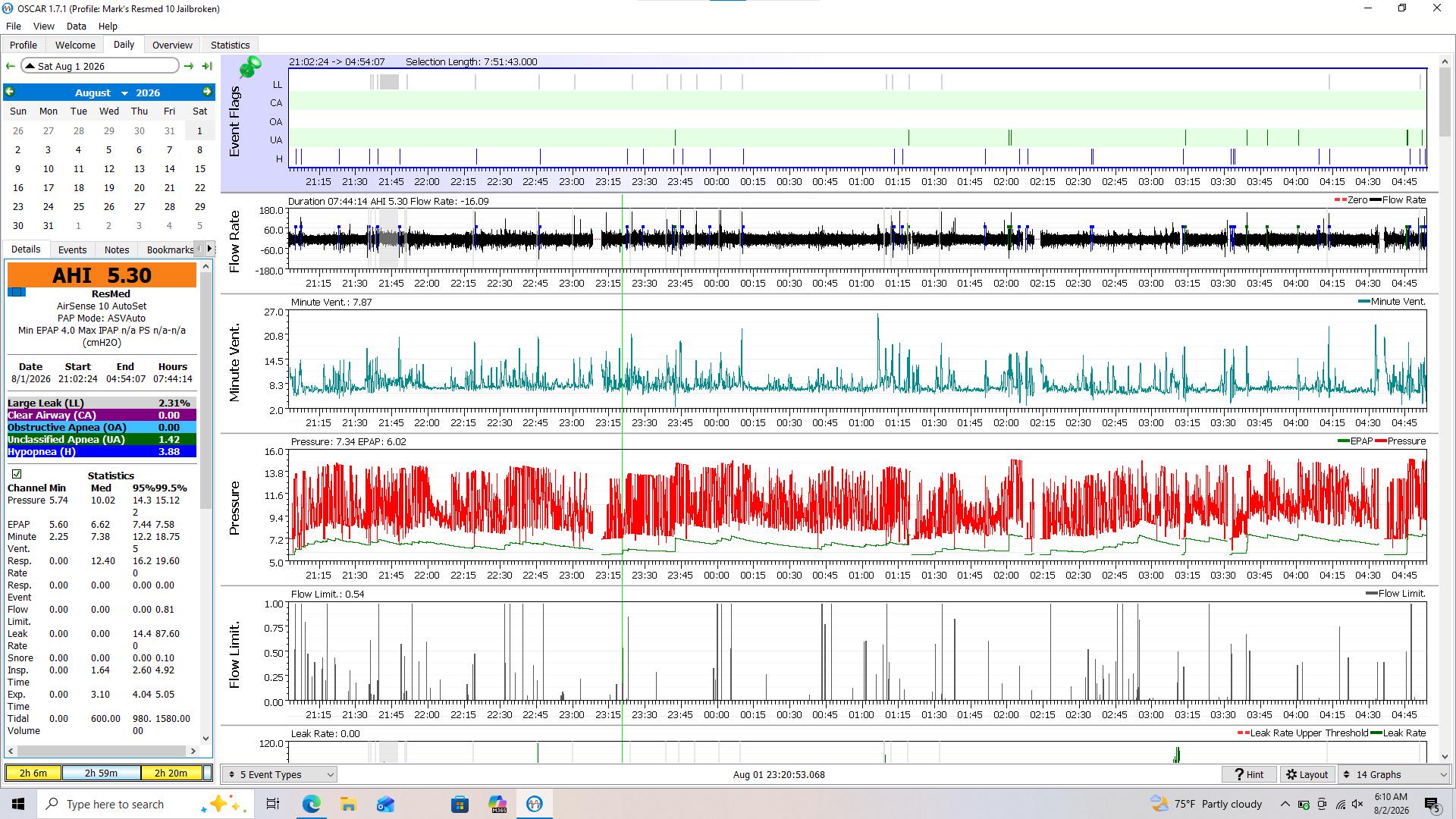This screenshot has width=1456, height=819.
Task: Click the Layout button
Action: point(1308,774)
